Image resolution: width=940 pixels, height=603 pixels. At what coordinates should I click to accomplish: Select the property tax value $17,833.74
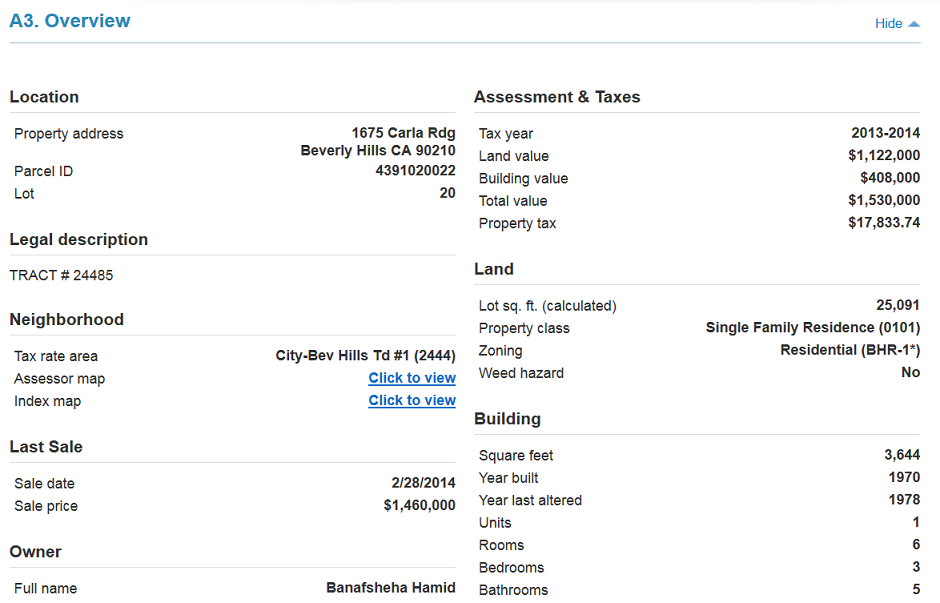click(885, 222)
